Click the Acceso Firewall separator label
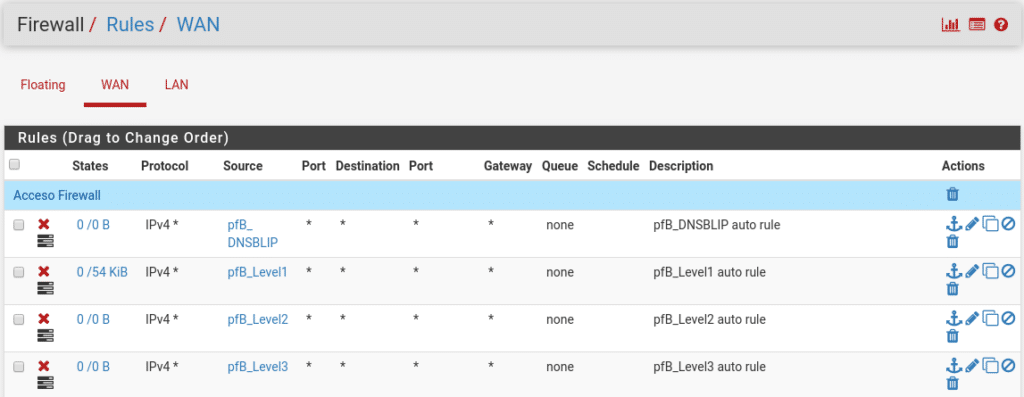1024x397 pixels. [x=57, y=195]
